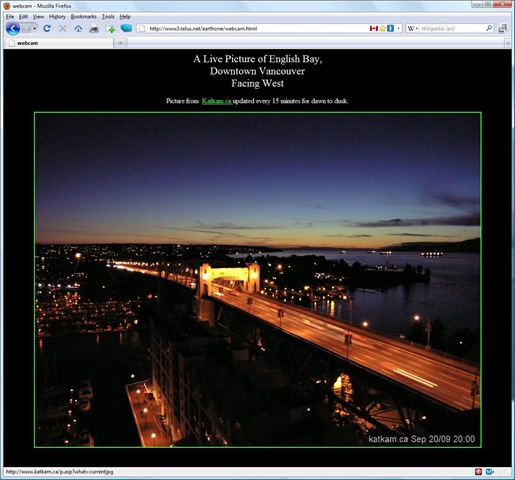Open the History menu
The image size is (515, 480).
pyautogui.click(x=57, y=17)
